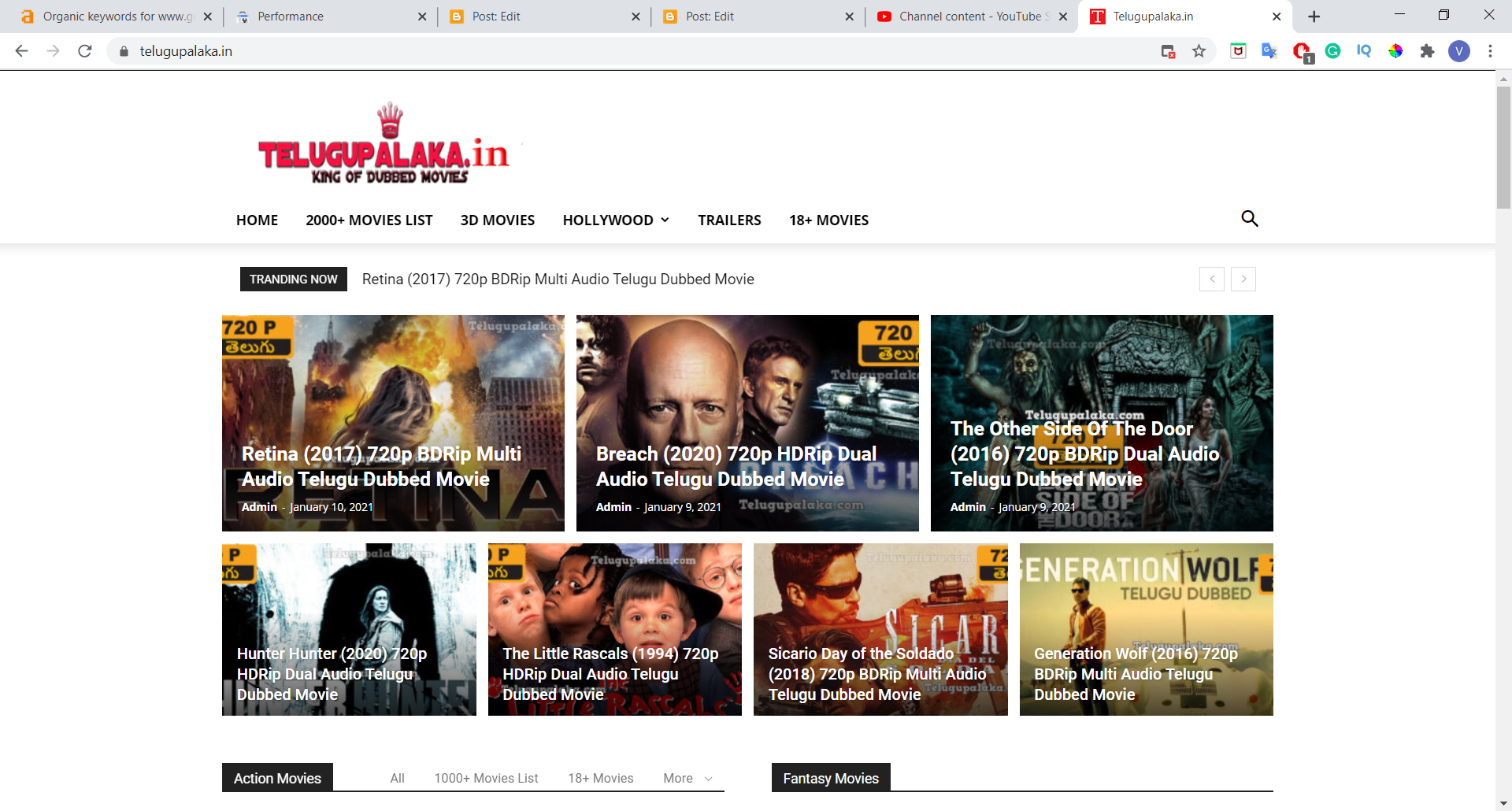This screenshot has height=811, width=1512.
Task: Open Generation Wolf (2016) movie card
Action: point(1147,629)
